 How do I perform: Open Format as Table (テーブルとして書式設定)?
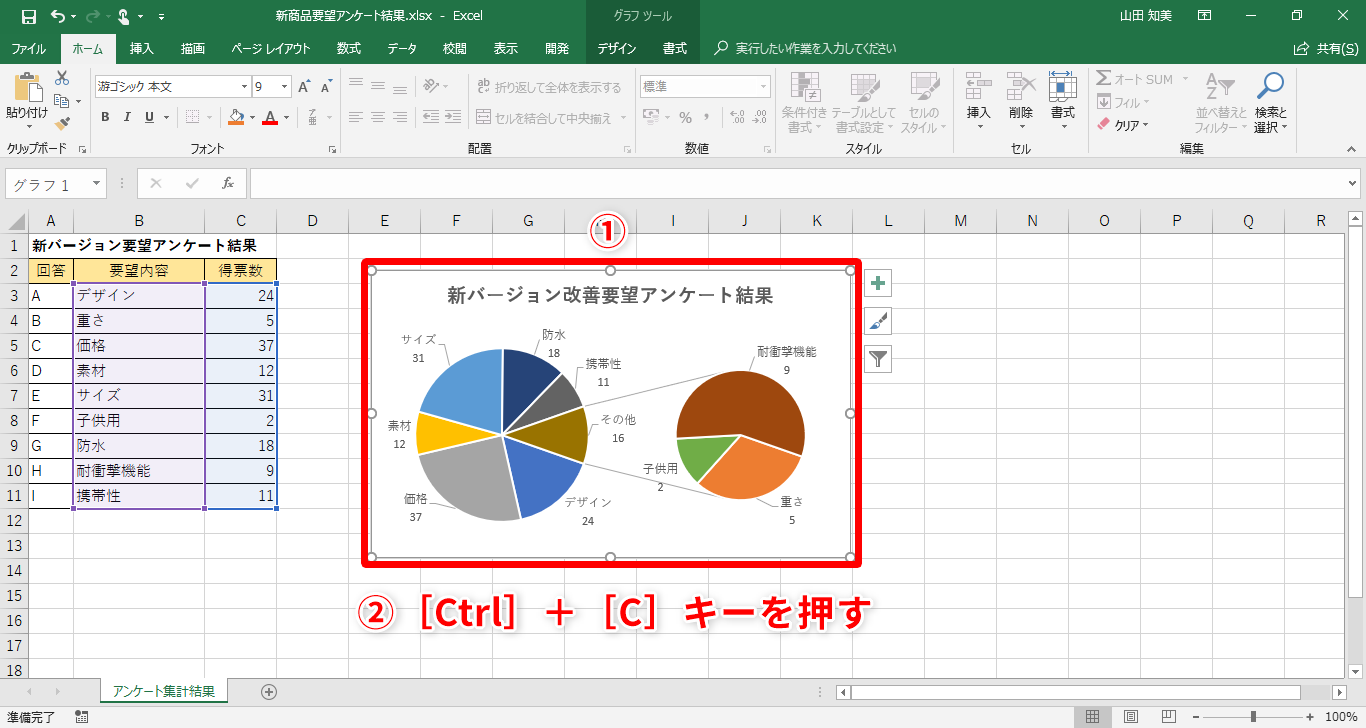coord(864,102)
